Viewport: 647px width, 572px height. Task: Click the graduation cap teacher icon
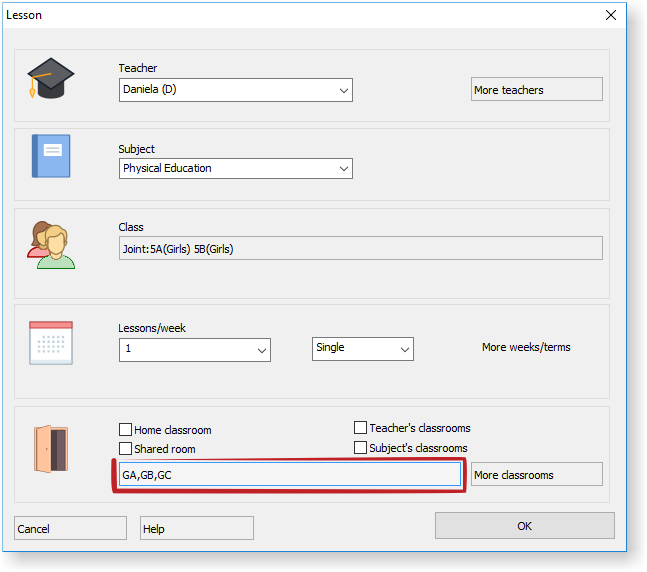tap(50, 78)
